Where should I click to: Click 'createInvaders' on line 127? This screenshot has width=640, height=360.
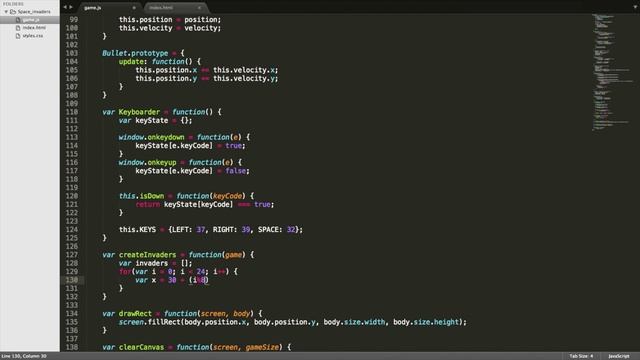(x=147, y=255)
